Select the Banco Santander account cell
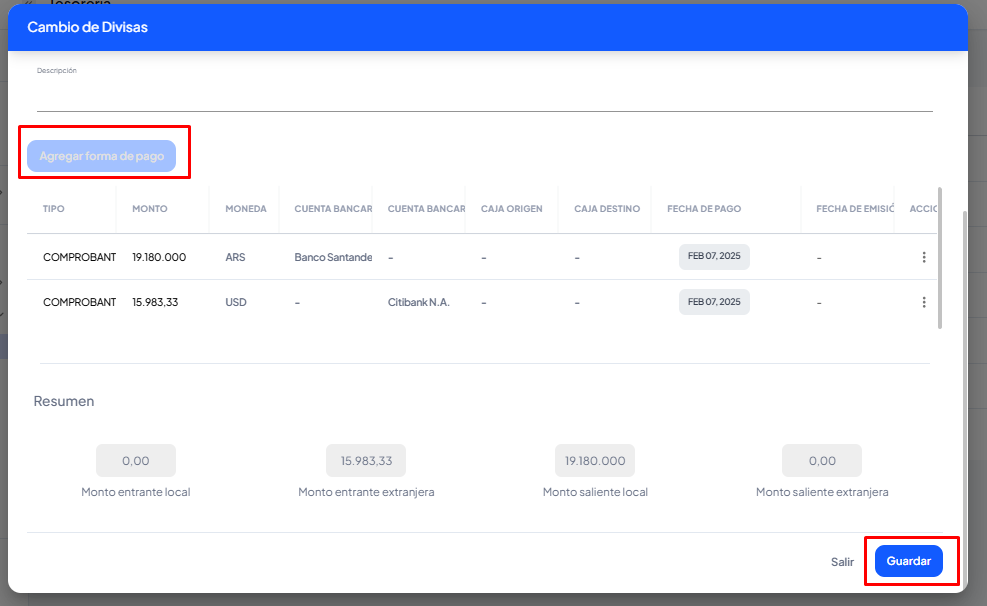987x606 pixels. coord(332,257)
